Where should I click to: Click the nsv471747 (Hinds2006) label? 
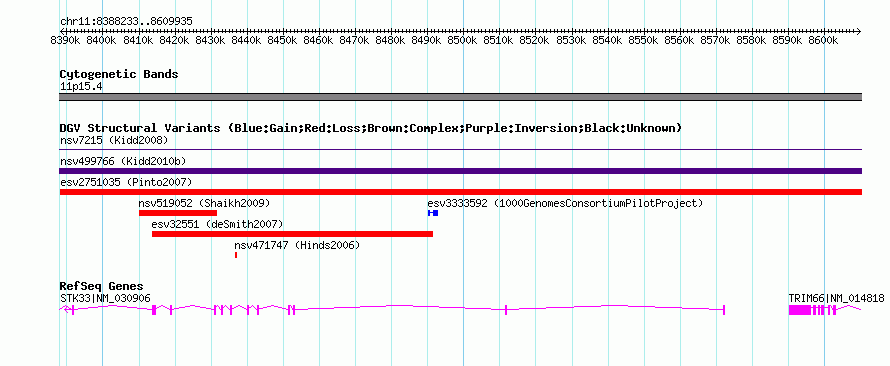coord(297,245)
